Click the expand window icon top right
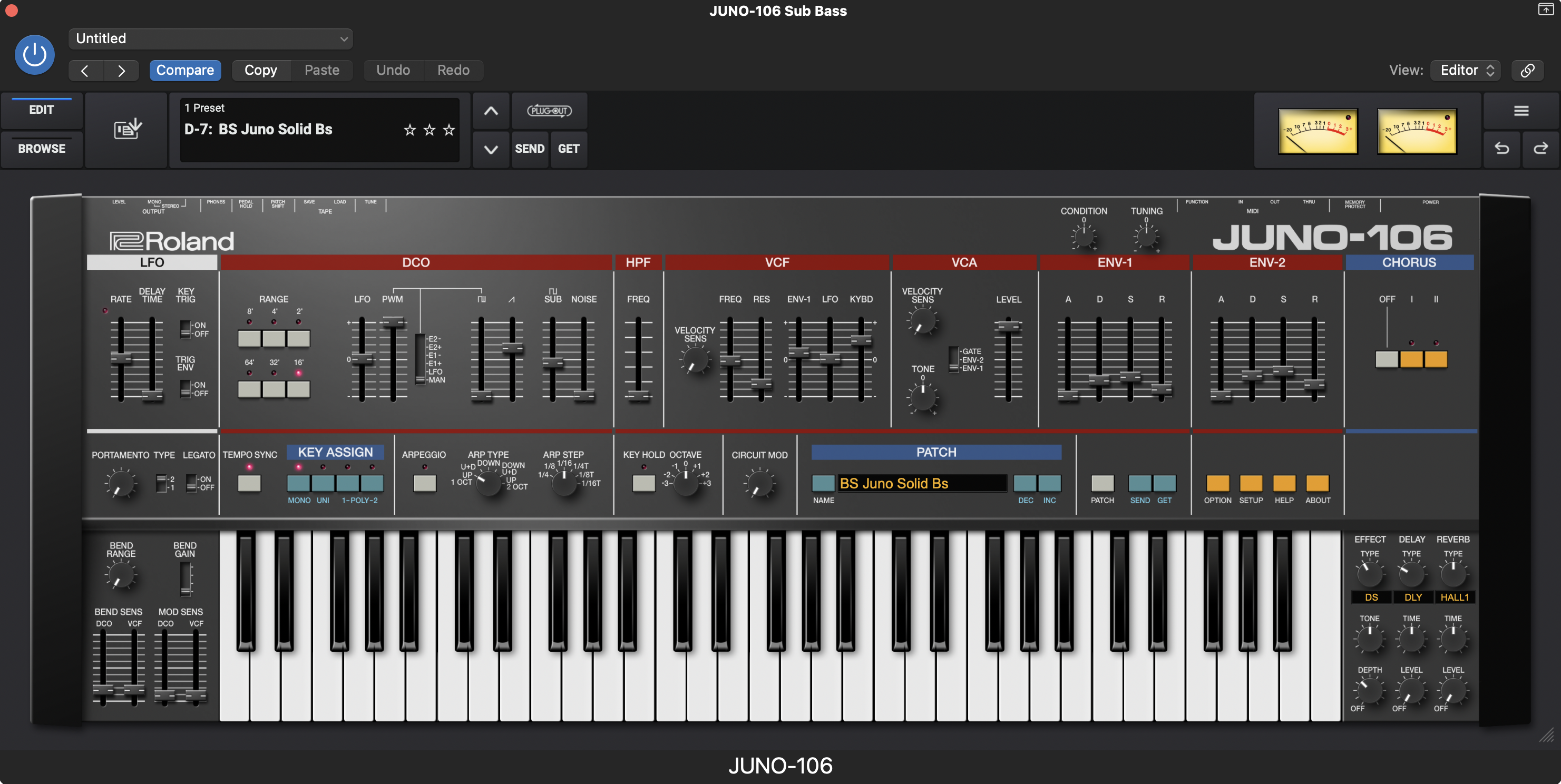This screenshot has width=1561, height=784. tap(1545, 9)
